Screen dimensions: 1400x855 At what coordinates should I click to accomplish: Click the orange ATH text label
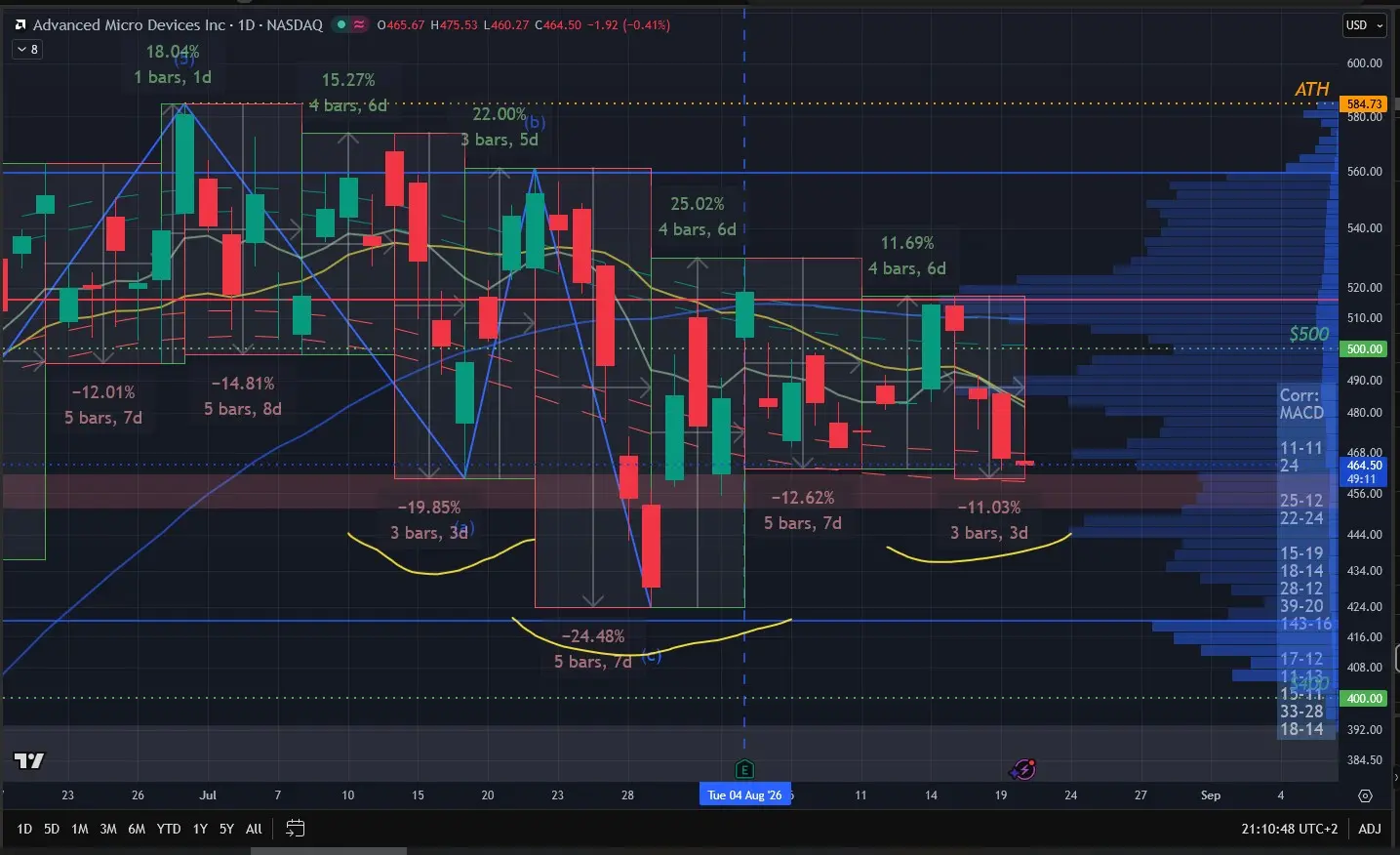1312,90
